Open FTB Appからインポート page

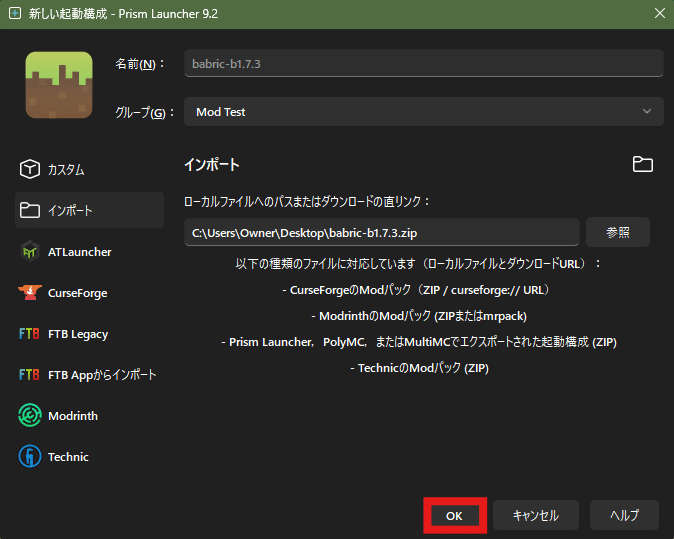tap(89, 375)
